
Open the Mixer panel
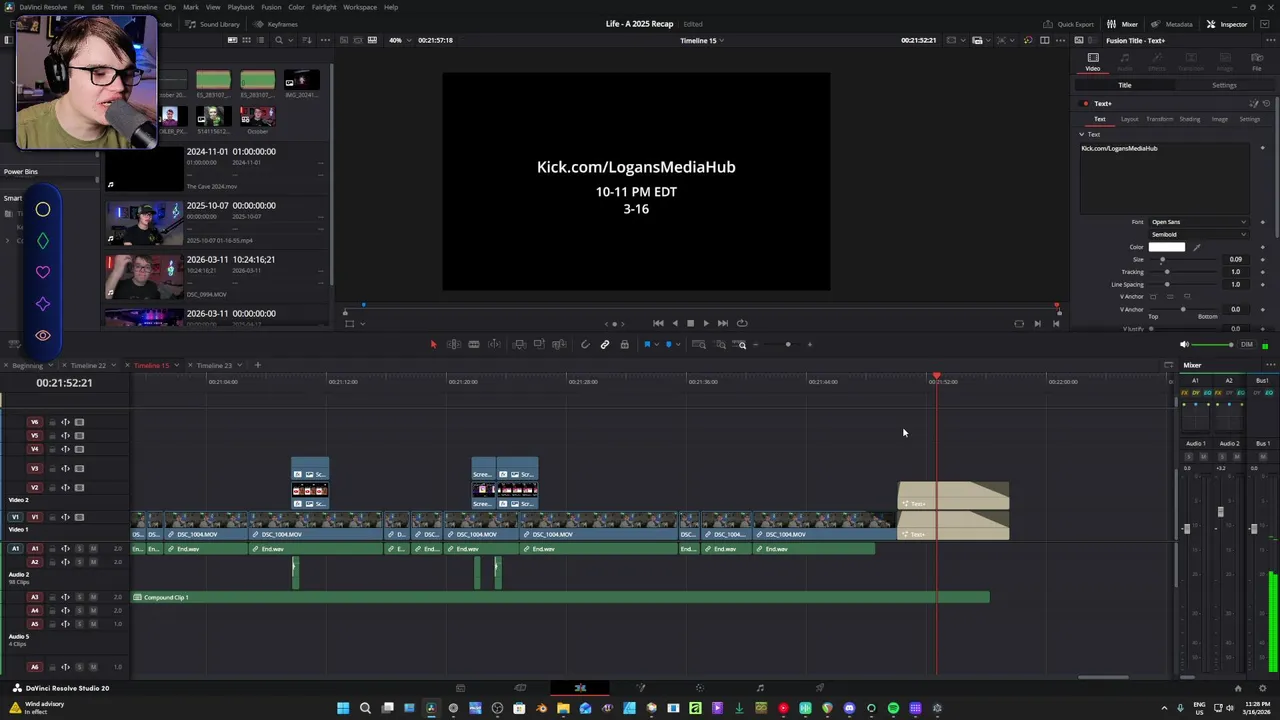[x=1122, y=24]
